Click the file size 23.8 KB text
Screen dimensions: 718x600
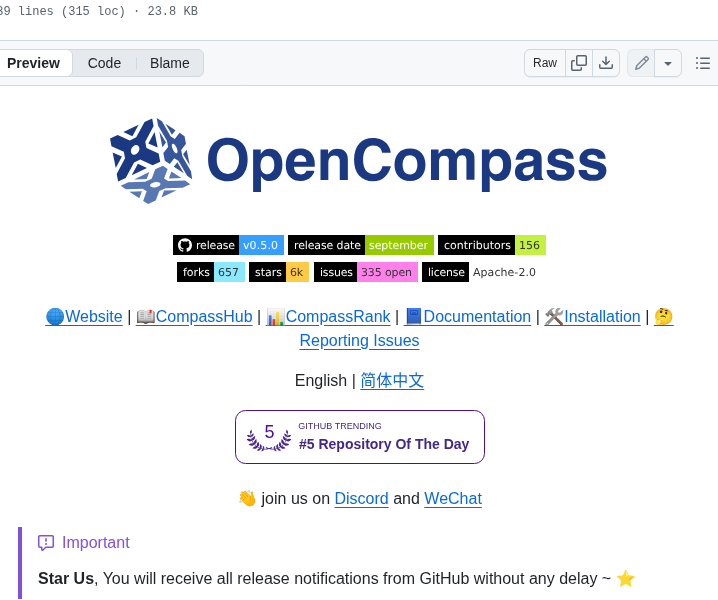[173, 11]
